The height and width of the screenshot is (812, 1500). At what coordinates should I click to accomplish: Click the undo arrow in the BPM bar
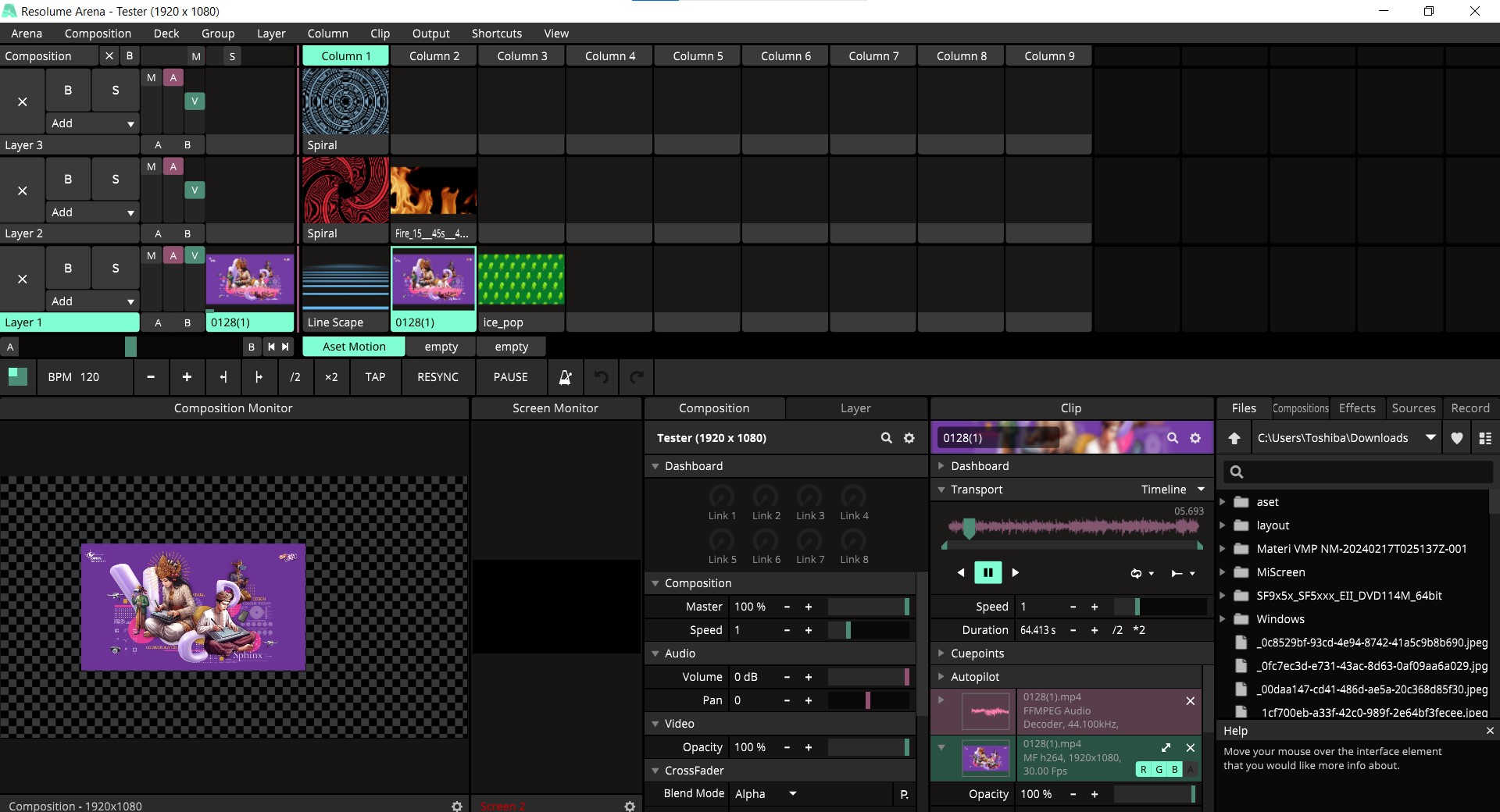pyautogui.click(x=601, y=377)
